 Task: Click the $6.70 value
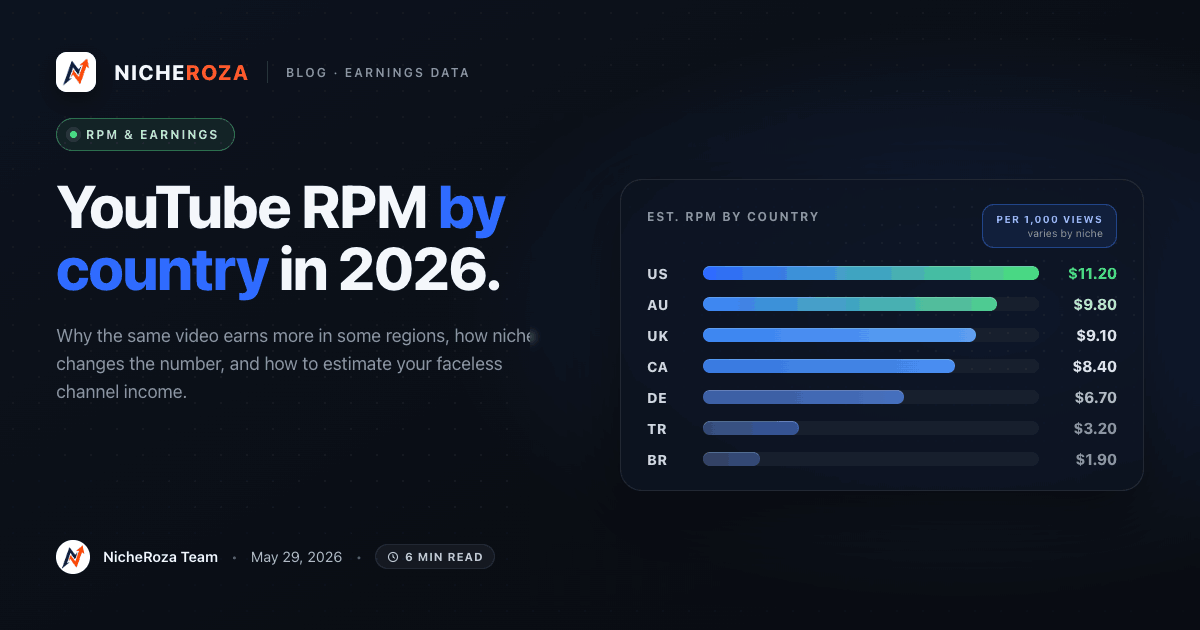[1095, 397]
